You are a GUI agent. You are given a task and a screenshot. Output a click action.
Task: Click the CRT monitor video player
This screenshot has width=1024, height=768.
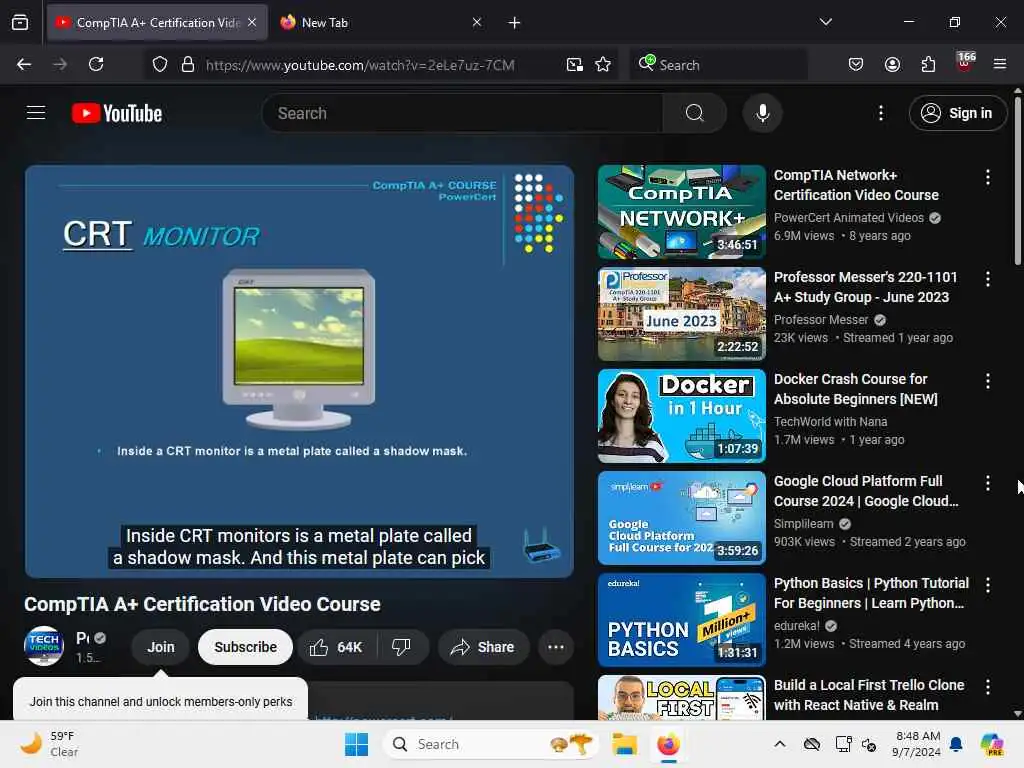[299, 371]
